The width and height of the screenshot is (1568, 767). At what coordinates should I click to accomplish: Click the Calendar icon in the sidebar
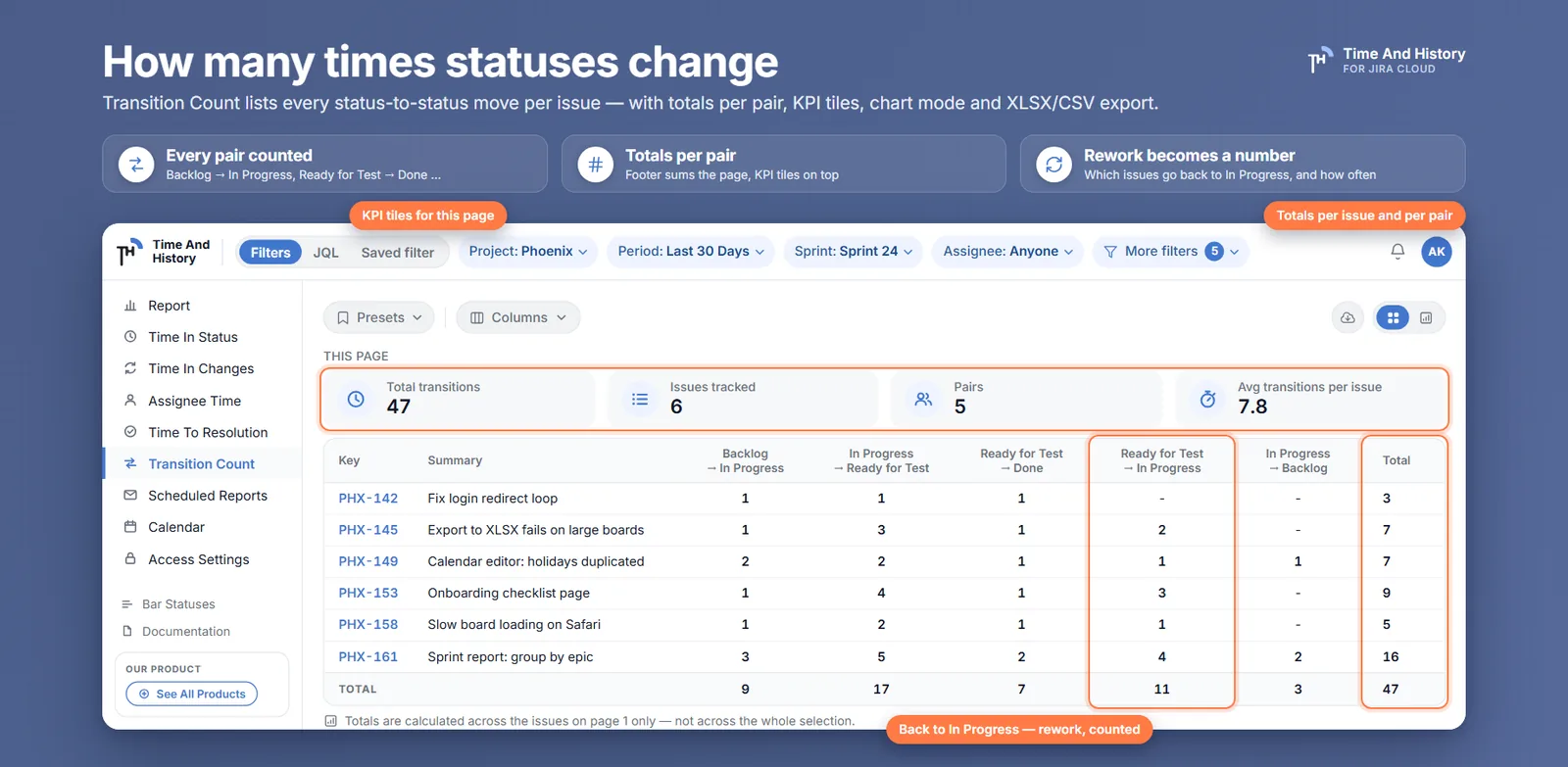click(130, 527)
